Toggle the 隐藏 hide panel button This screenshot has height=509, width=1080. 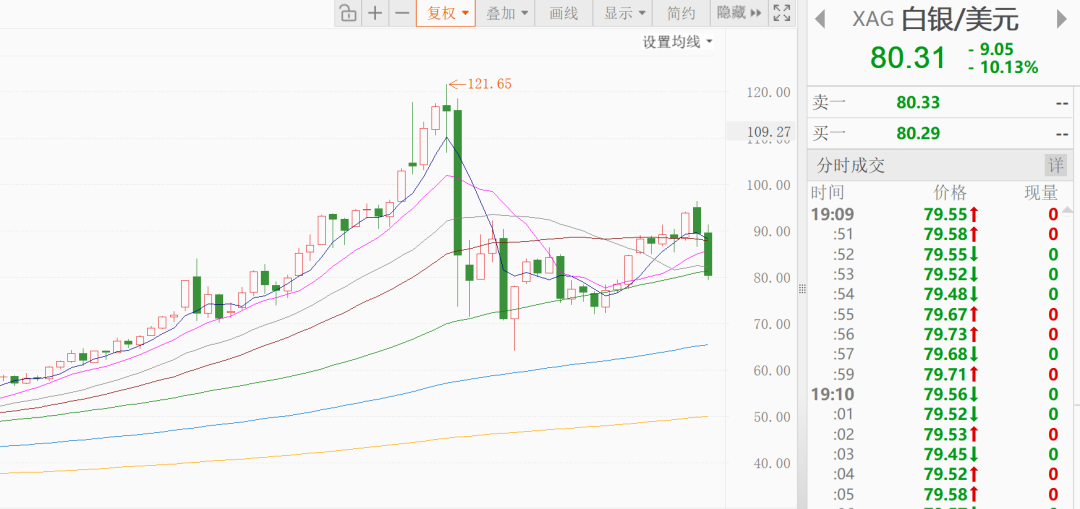pos(739,13)
